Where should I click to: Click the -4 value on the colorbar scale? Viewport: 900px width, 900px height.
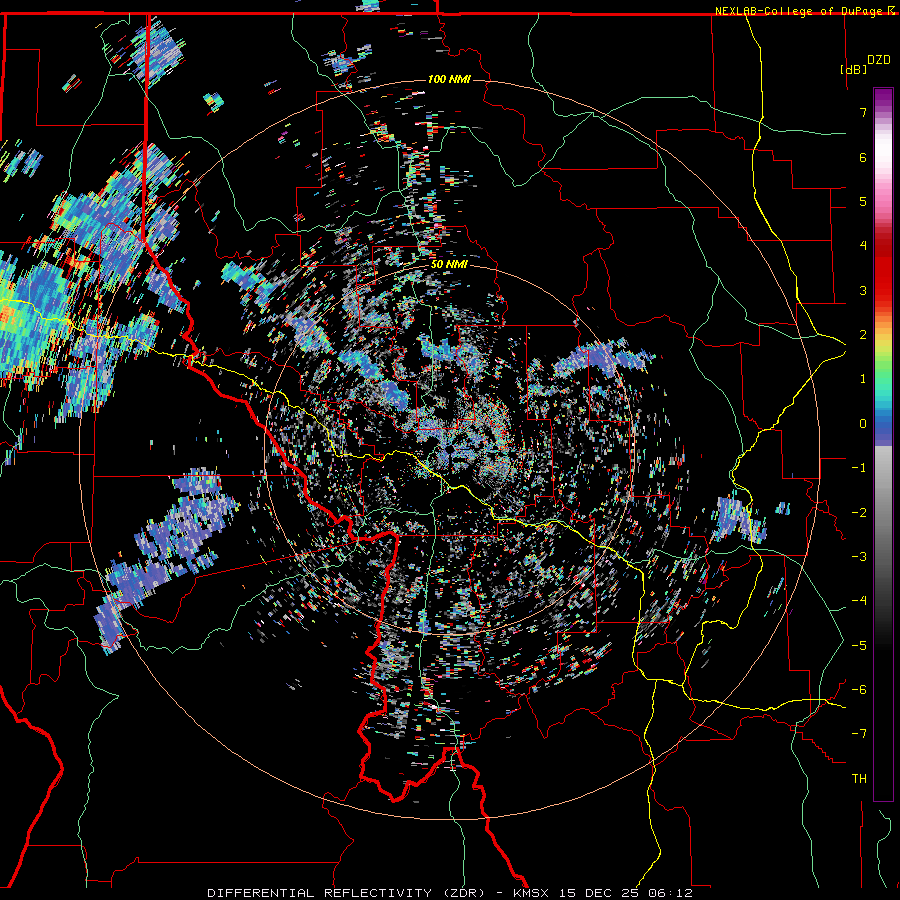pyautogui.click(x=859, y=601)
